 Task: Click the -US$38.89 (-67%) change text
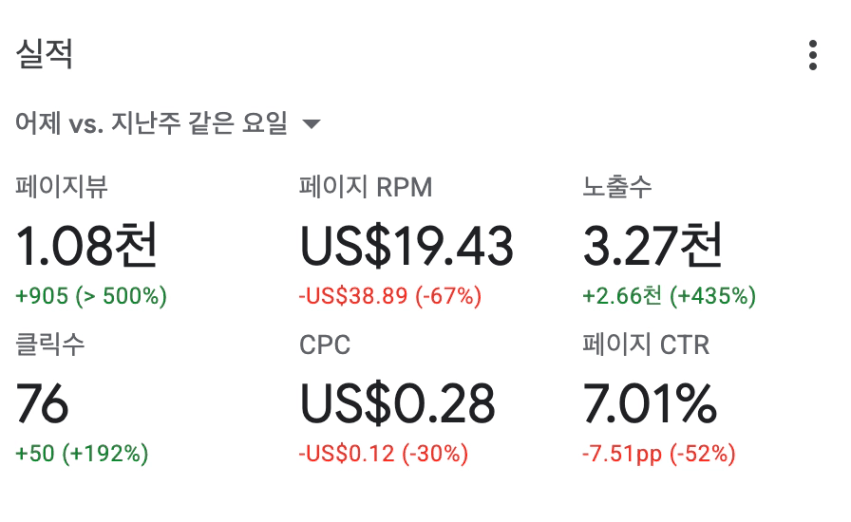pos(390,296)
